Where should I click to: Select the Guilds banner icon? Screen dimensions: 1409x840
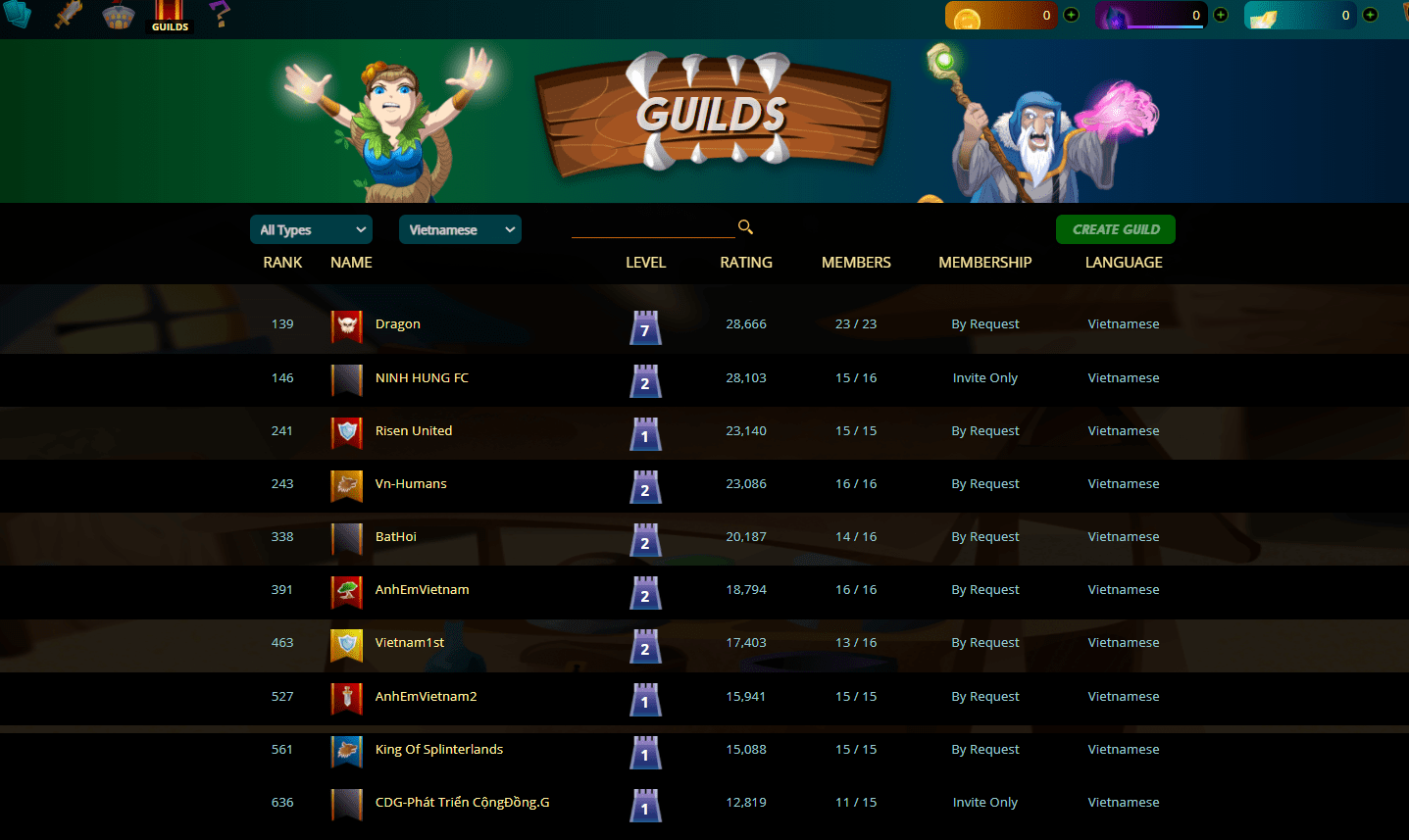pyautogui.click(x=170, y=16)
